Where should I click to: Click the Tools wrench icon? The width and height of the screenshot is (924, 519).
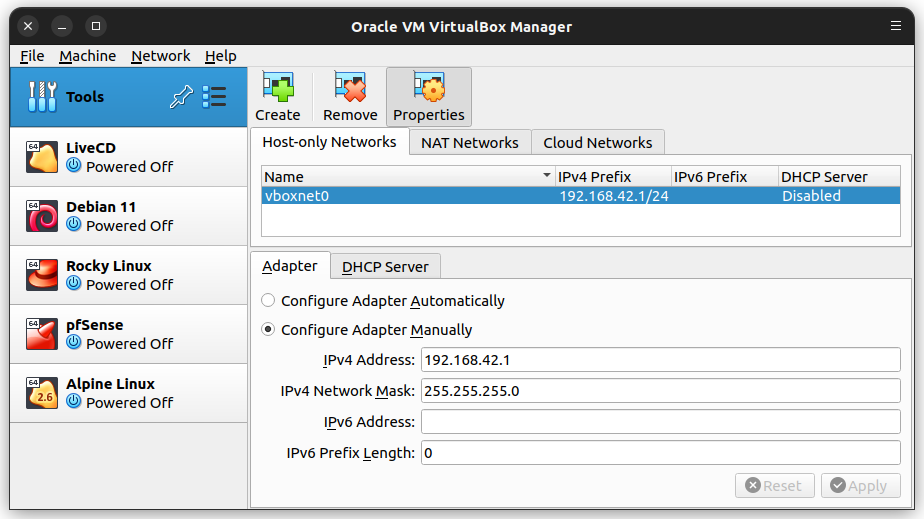(42, 97)
